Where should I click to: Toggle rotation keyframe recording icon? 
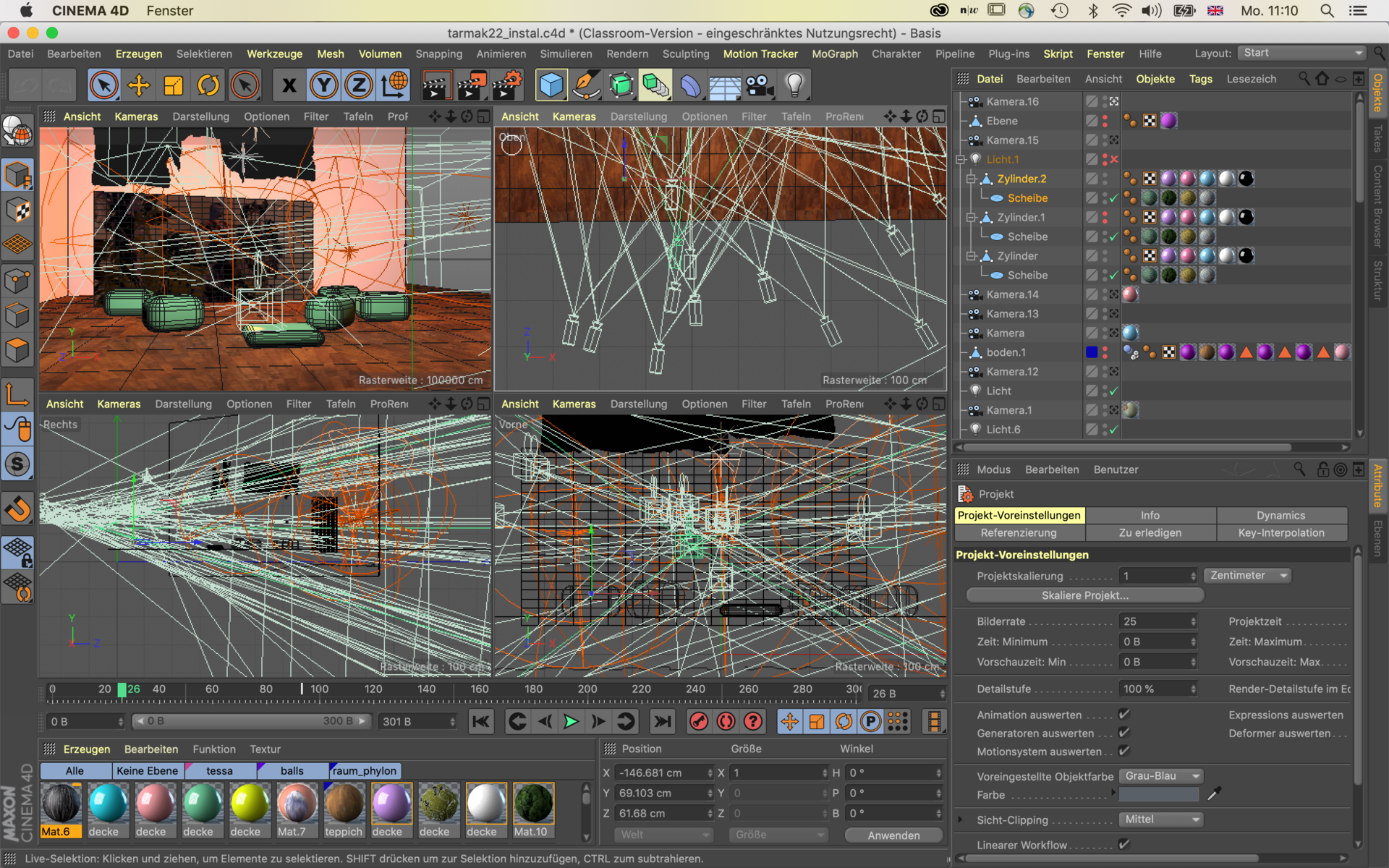[844, 721]
